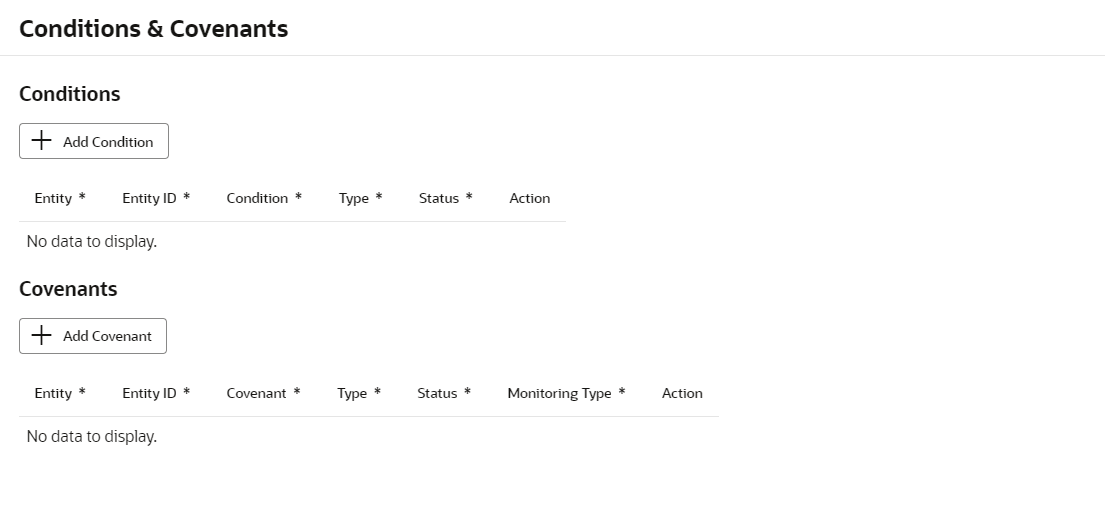Click the plus icon beside Add Covenant
Viewport: 1105px width, 508px height.
point(41,336)
